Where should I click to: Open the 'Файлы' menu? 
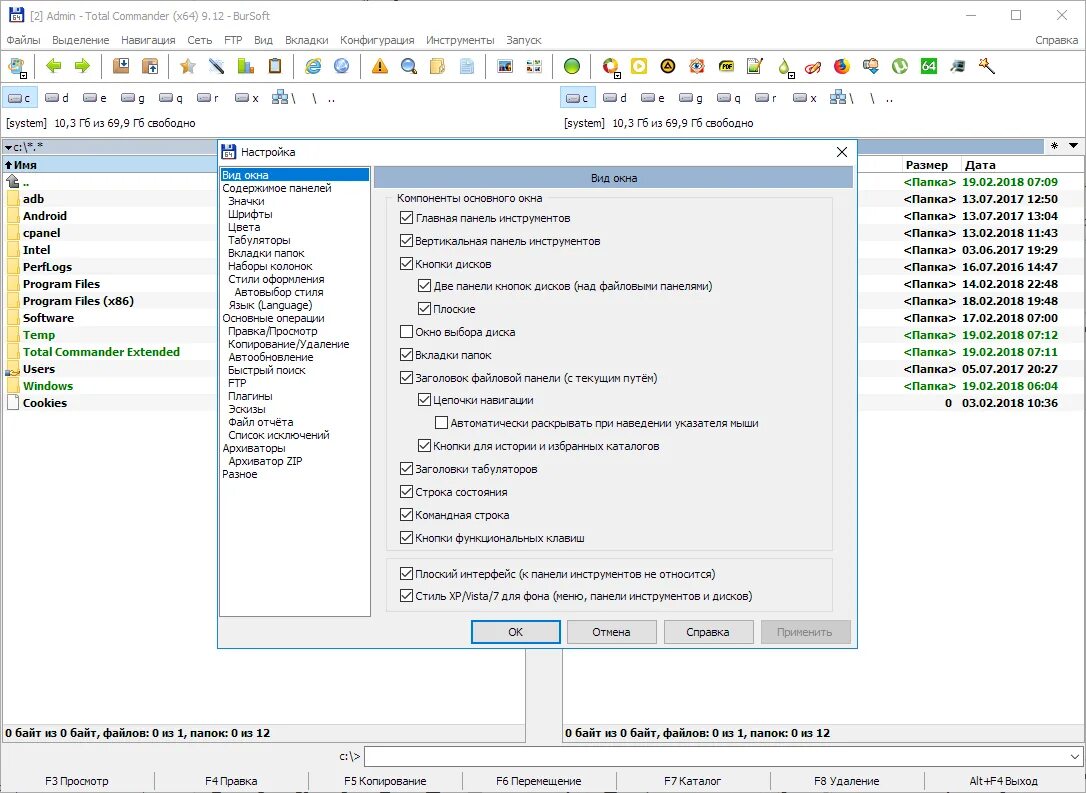(24, 40)
